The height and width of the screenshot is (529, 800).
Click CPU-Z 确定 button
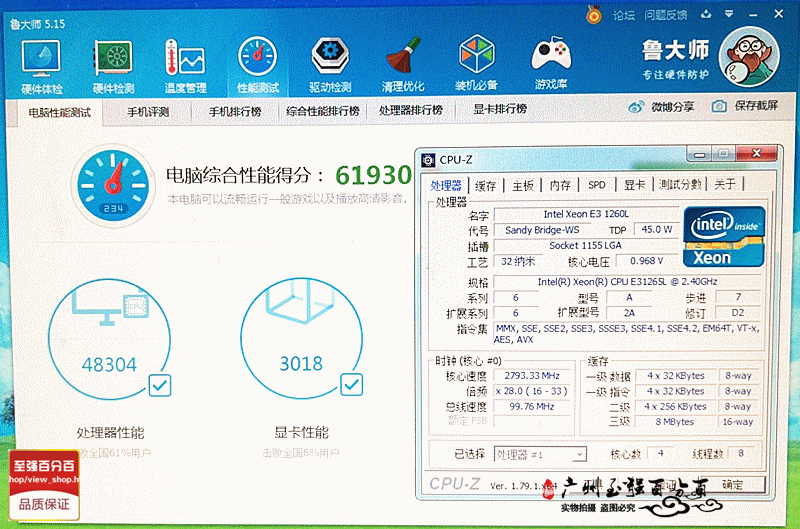coord(733,485)
